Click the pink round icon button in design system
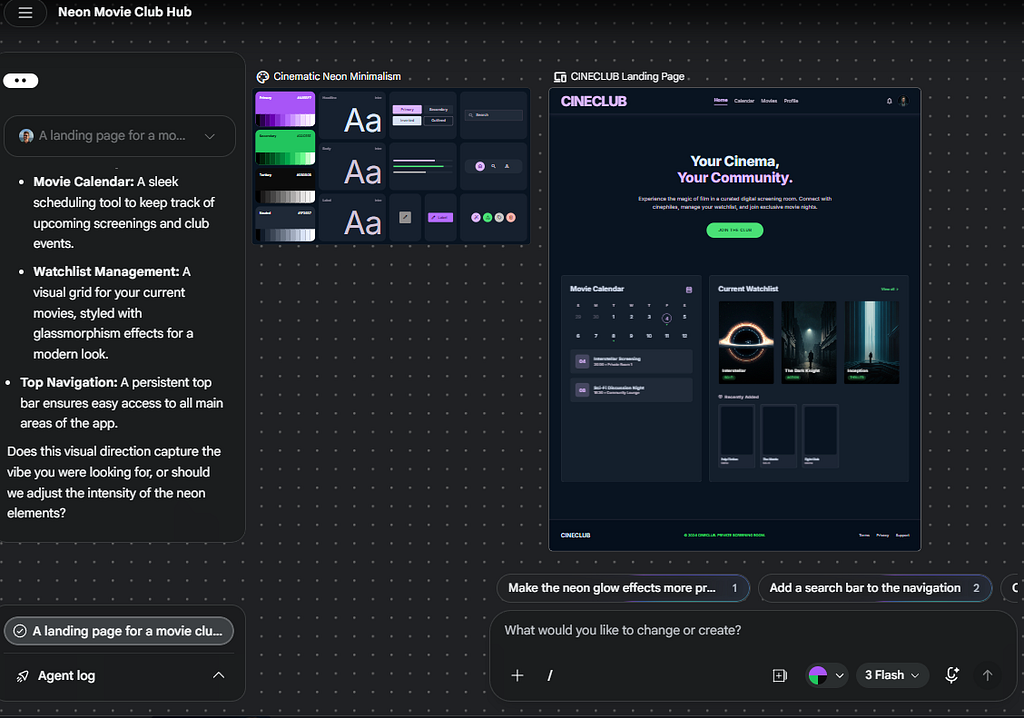Image resolution: width=1024 pixels, height=718 pixels. (x=511, y=218)
